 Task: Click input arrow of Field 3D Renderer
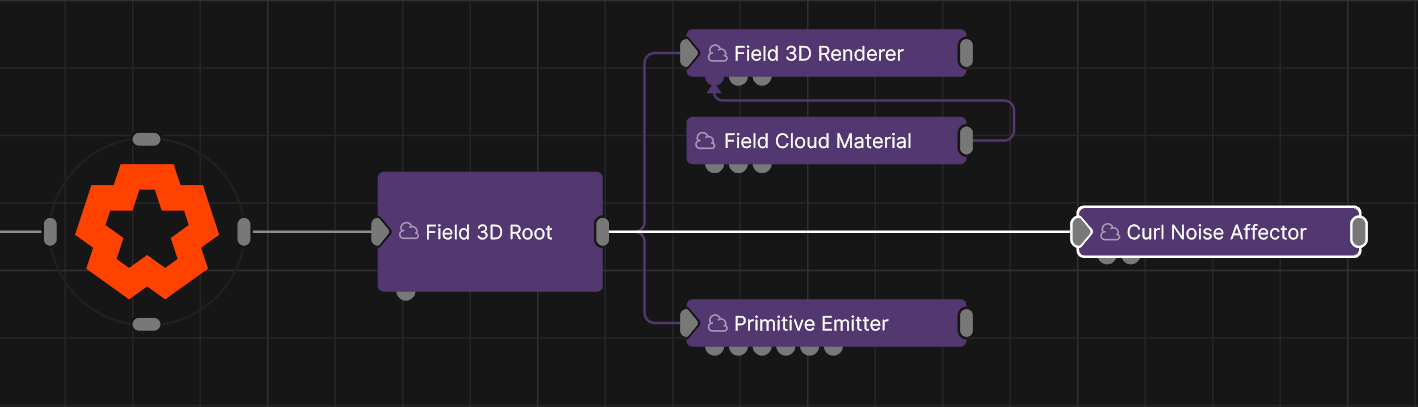[689, 54]
